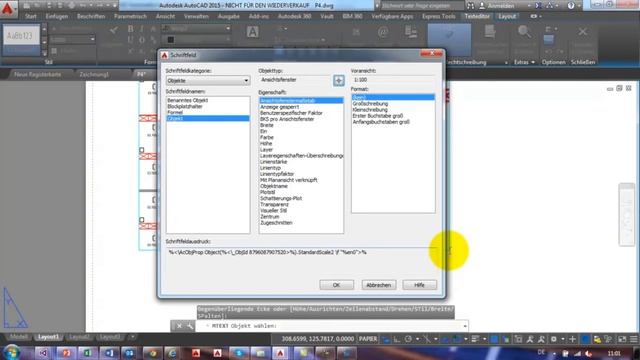The height and width of the screenshot is (360, 640).
Task: Toggle Bold in text editor ribbon
Action: [x=131, y=29]
